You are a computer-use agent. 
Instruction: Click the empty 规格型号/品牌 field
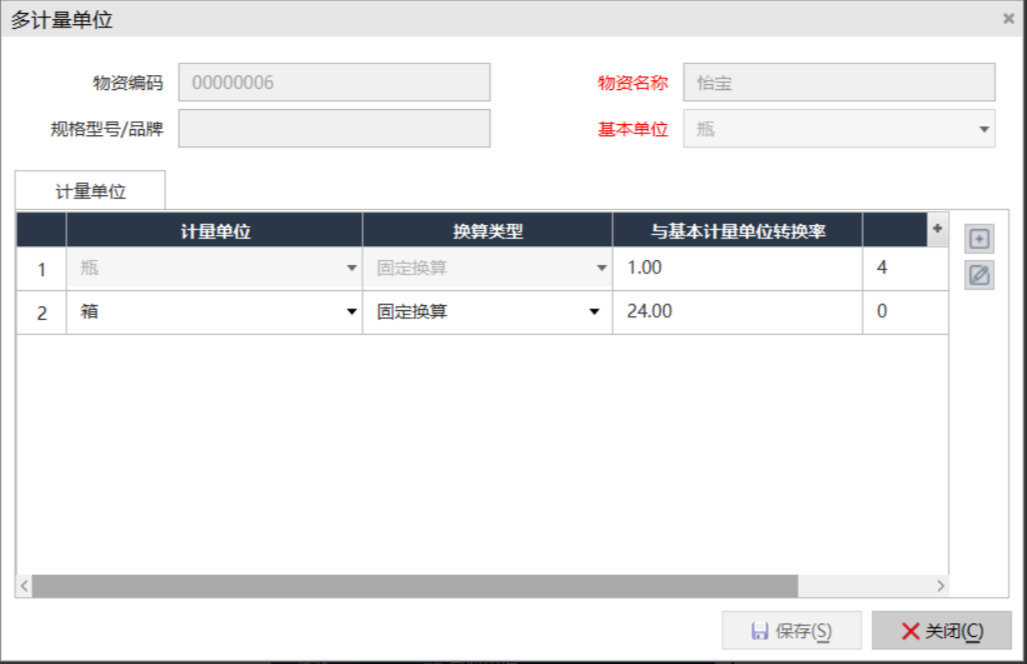[x=334, y=128]
